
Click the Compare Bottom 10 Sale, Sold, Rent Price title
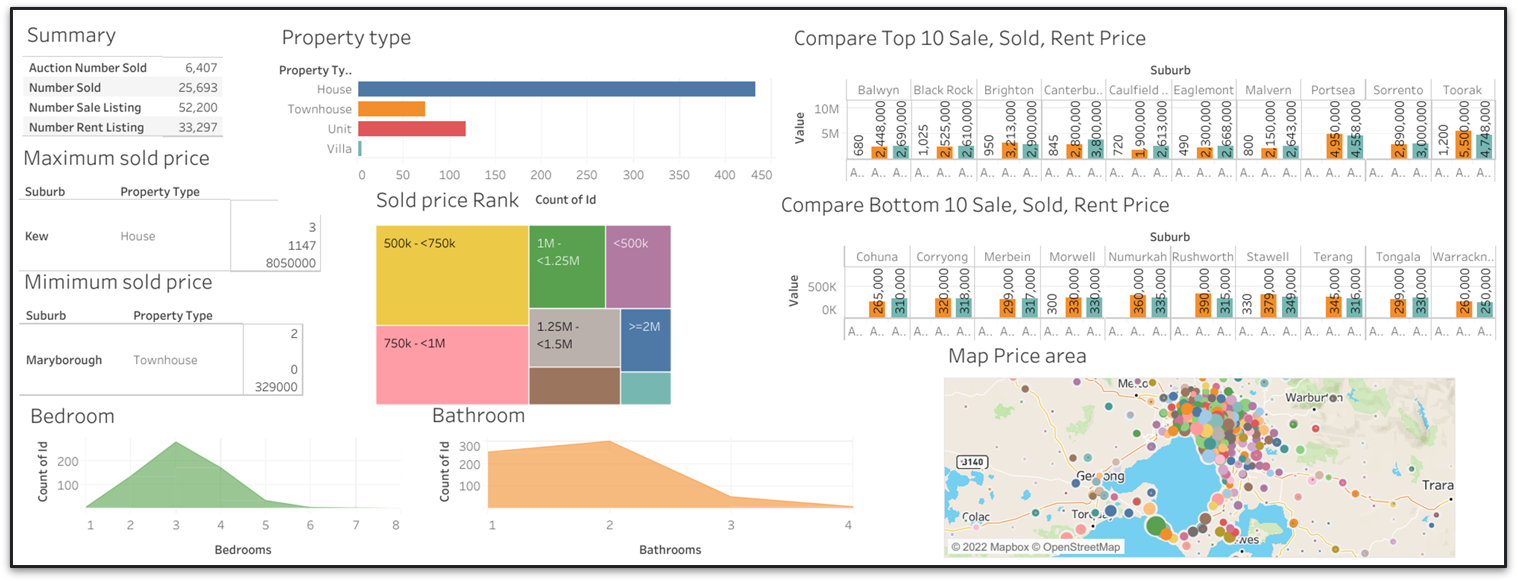tap(974, 205)
